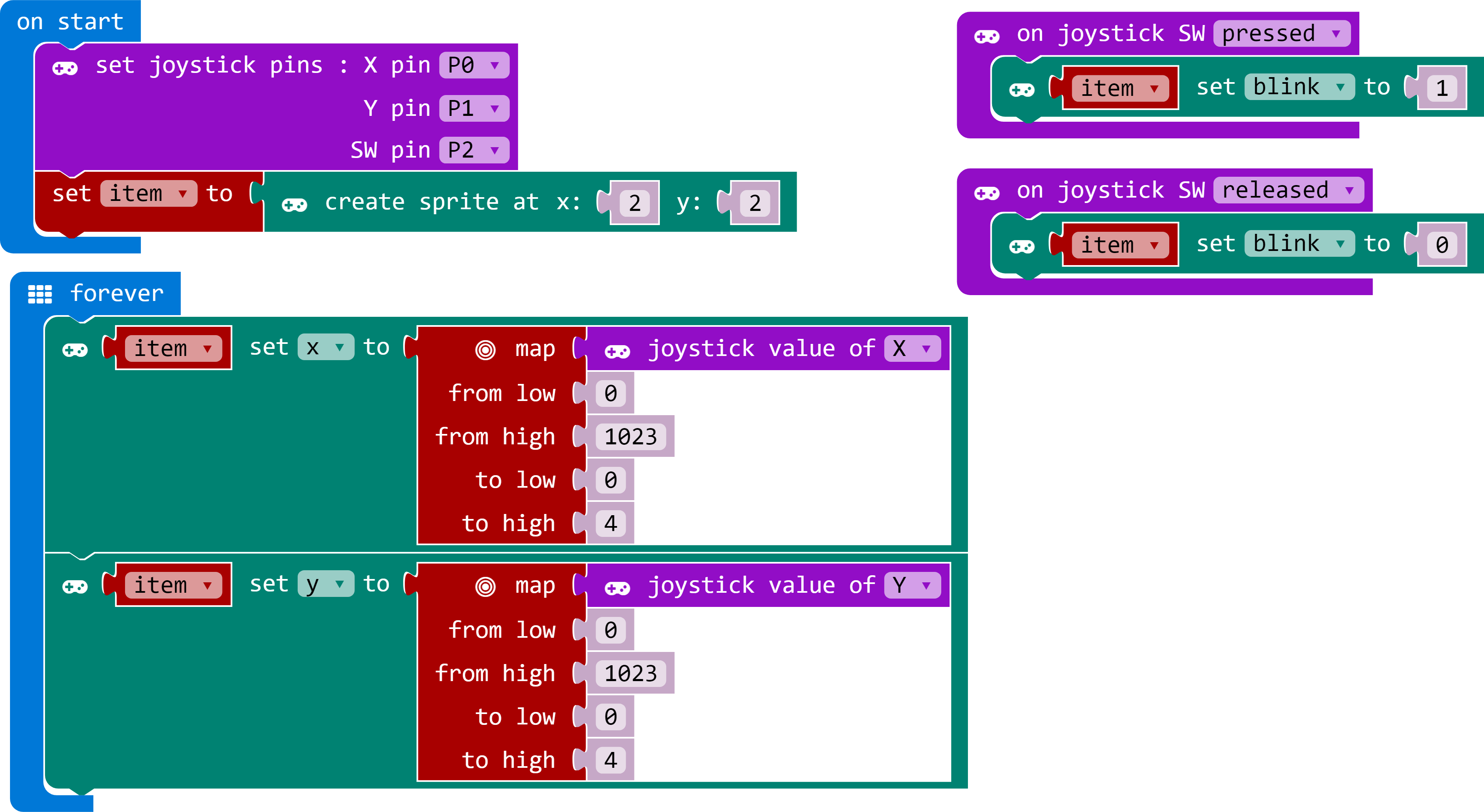Select the on start block label
The height and width of the screenshot is (812, 1484).
[70, 22]
